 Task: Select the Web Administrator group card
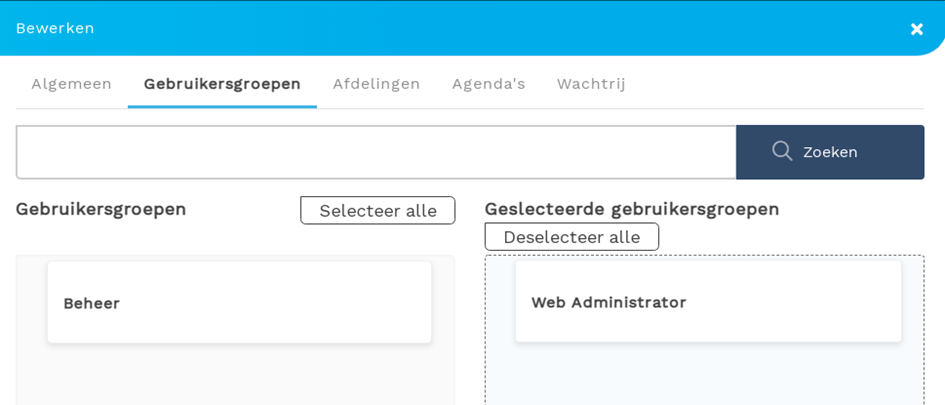click(708, 302)
